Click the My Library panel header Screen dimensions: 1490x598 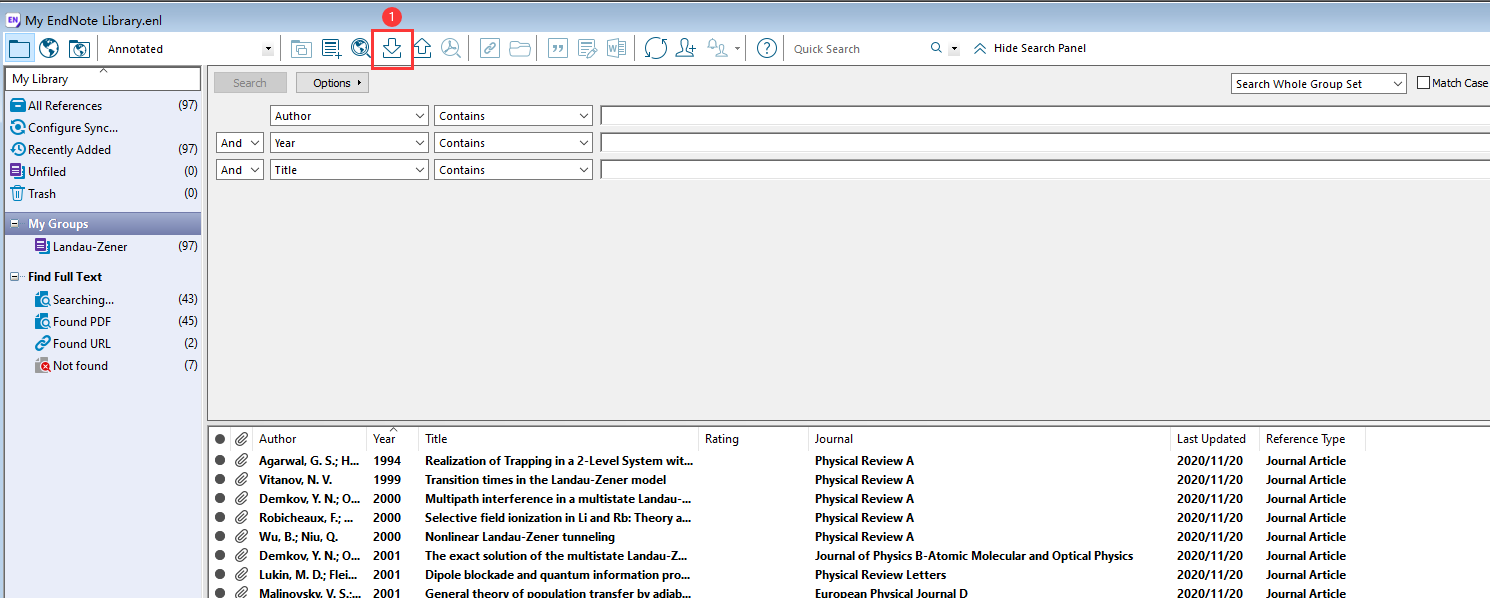coord(103,79)
